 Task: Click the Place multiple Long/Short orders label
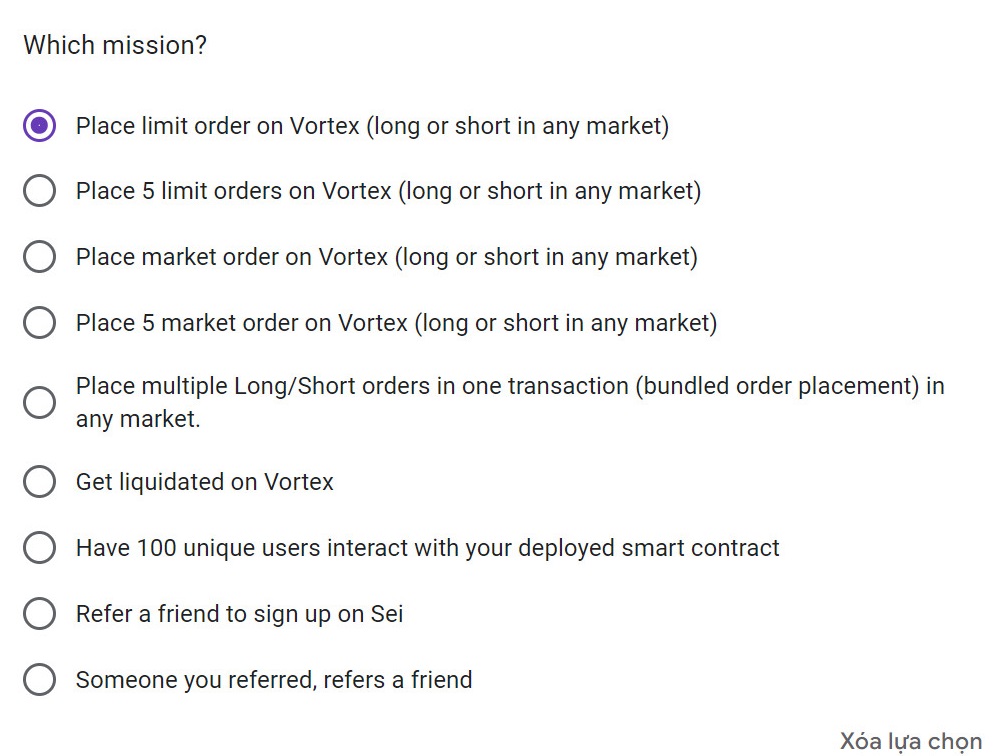(x=510, y=402)
